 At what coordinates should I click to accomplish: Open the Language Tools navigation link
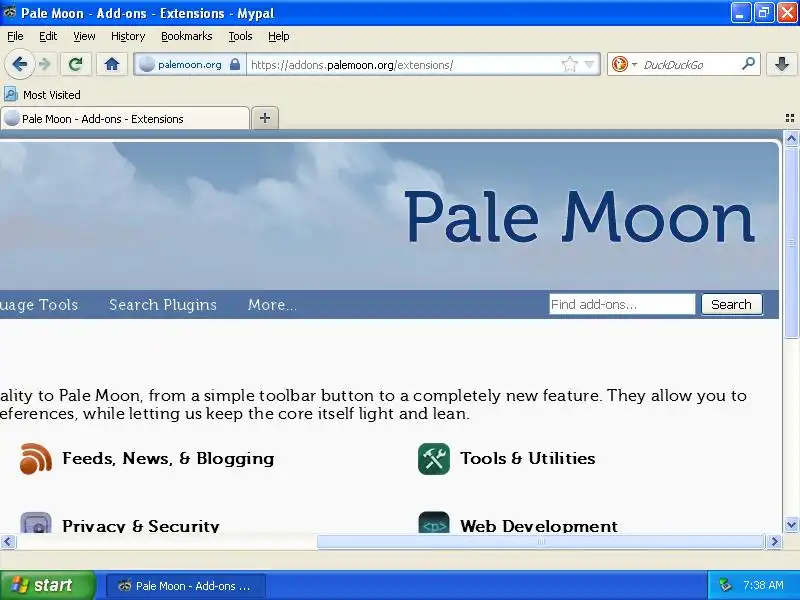(39, 305)
